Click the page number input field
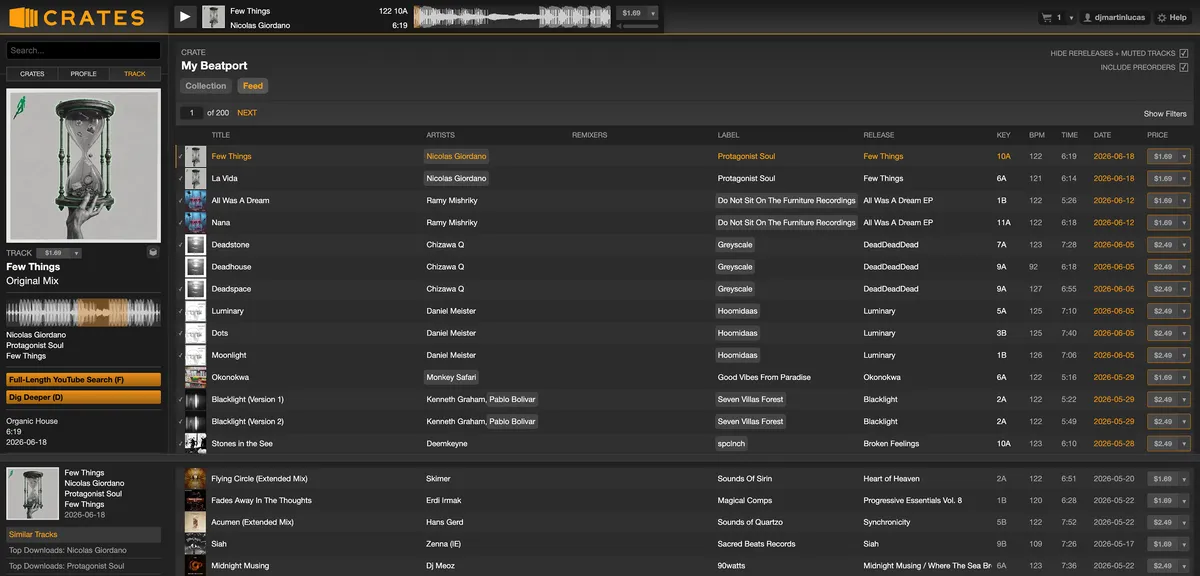The height and width of the screenshot is (576, 1200). (x=192, y=113)
